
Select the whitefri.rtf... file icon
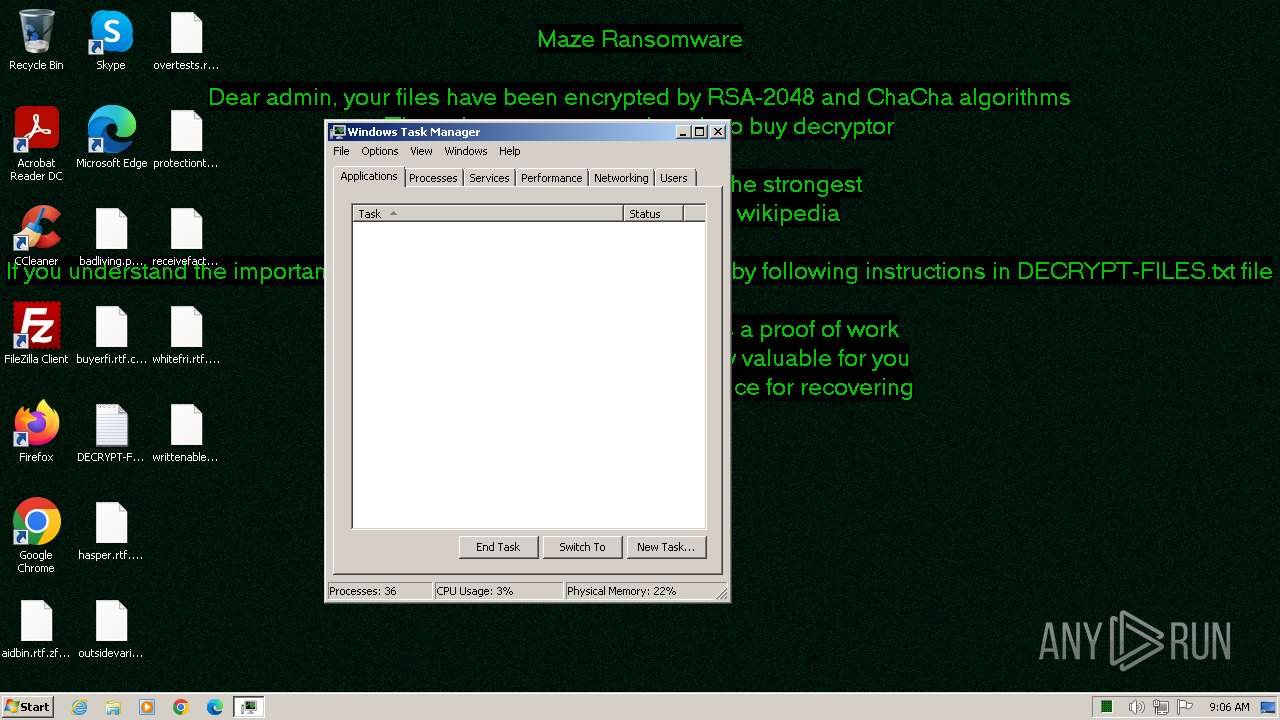186,335
